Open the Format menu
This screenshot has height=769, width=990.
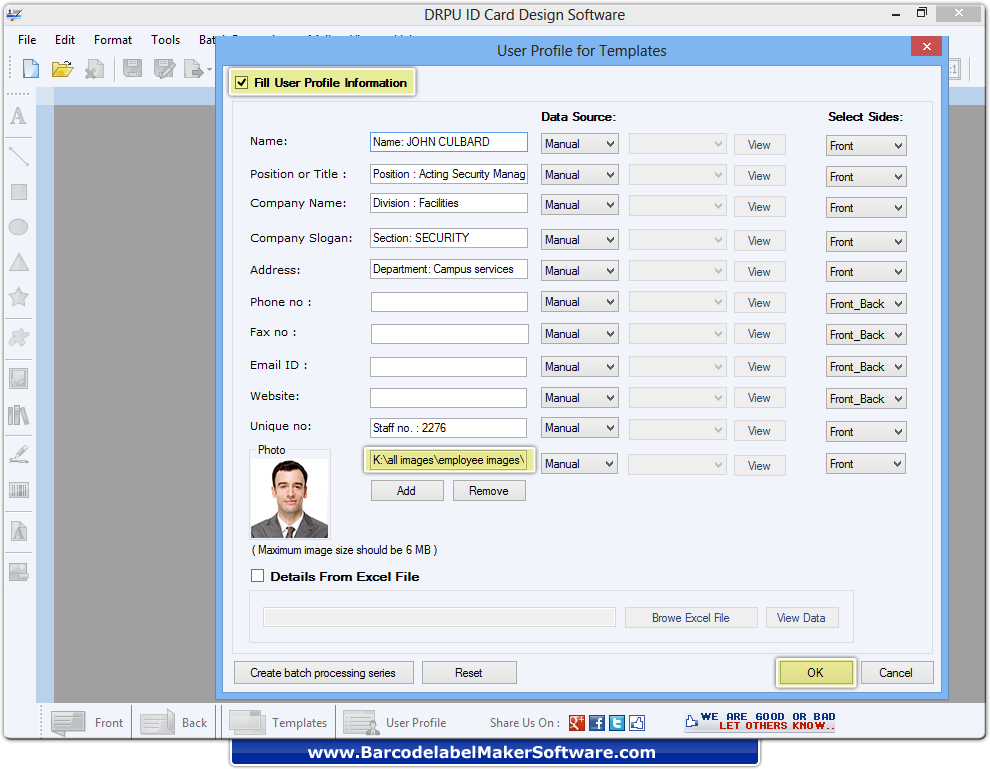pos(112,40)
